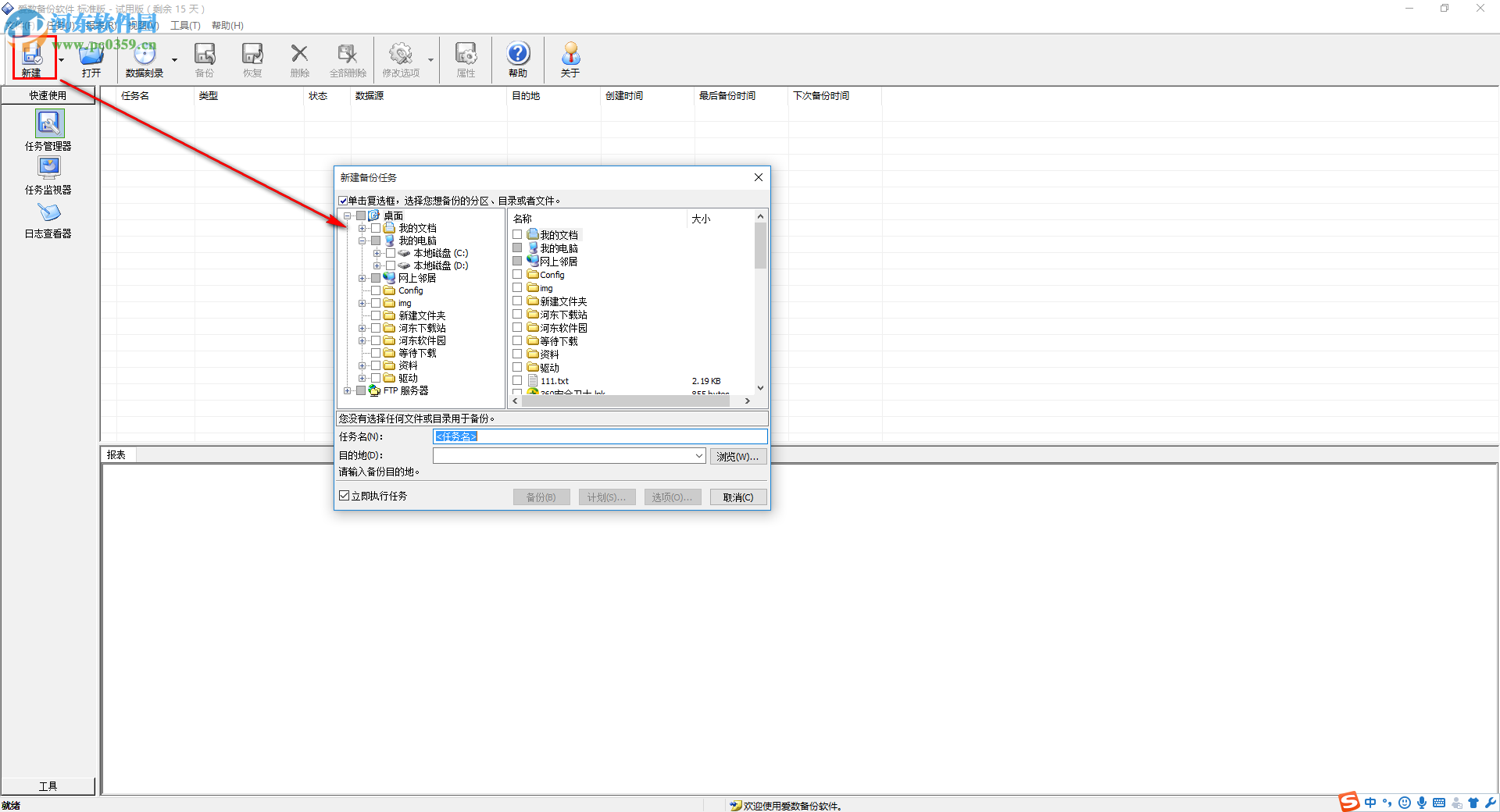1500x812 pixels.
Task: Click the 打开 (Open) toolbar icon
Action: (91, 59)
